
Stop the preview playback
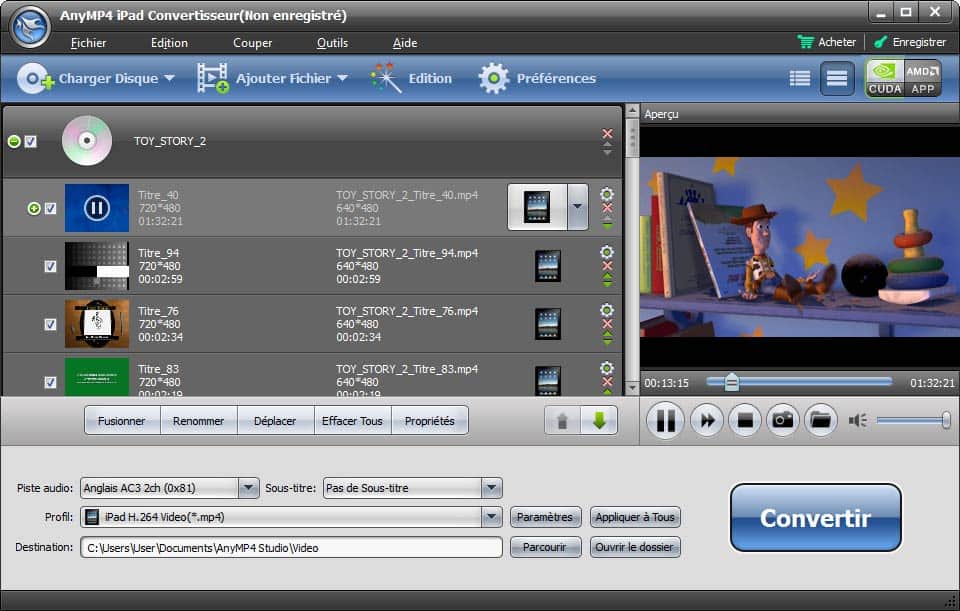point(744,420)
